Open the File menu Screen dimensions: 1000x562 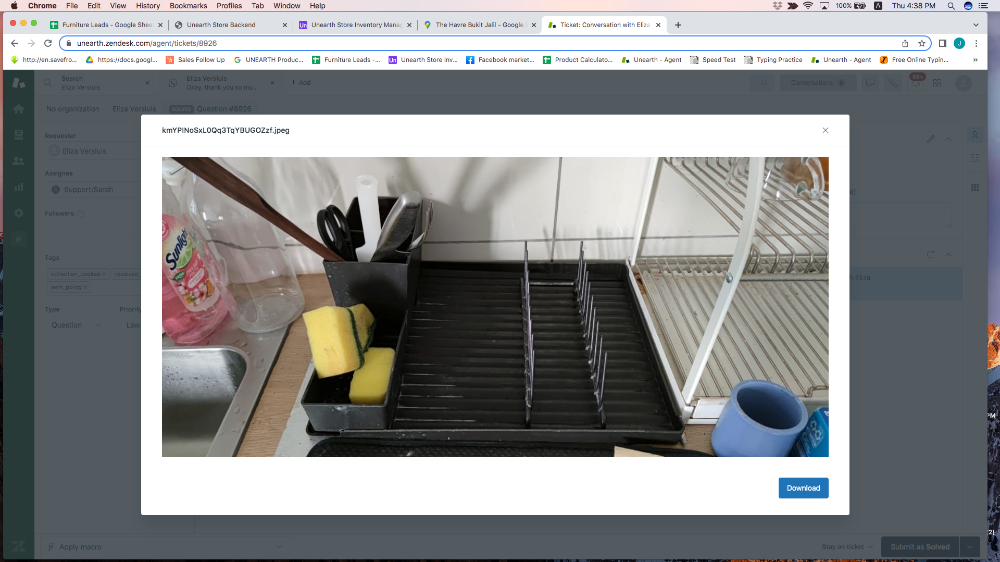(72, 6)
